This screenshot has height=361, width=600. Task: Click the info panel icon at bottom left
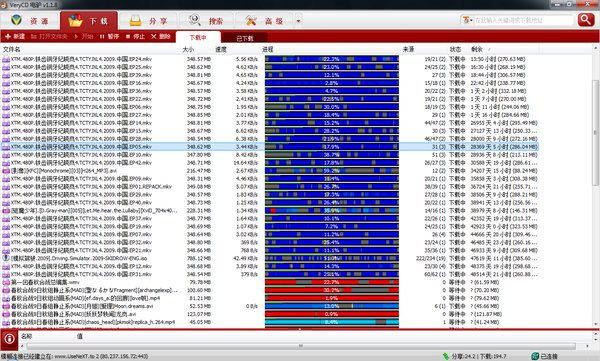pos(9,338)
